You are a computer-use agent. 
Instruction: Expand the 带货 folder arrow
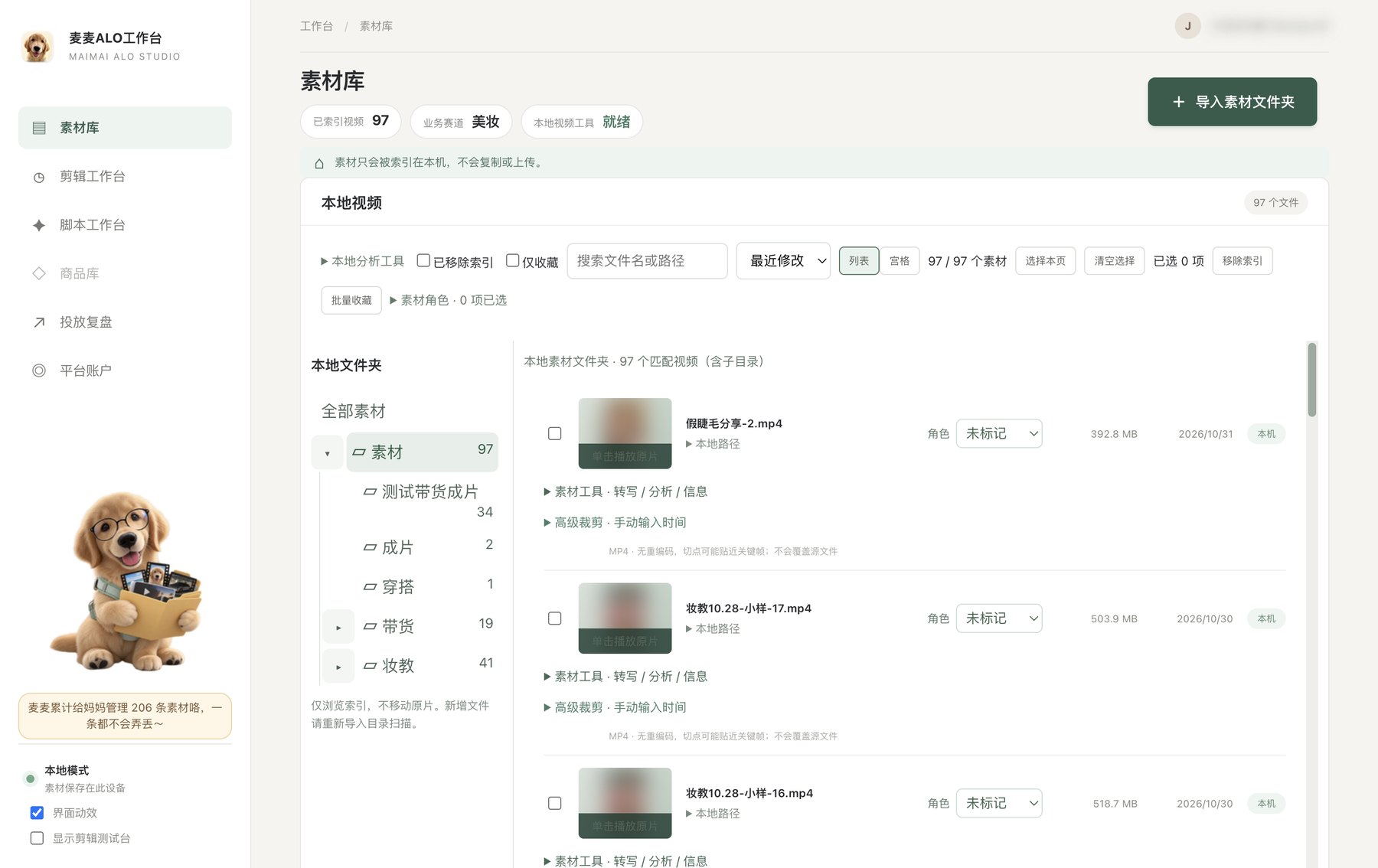338,627
